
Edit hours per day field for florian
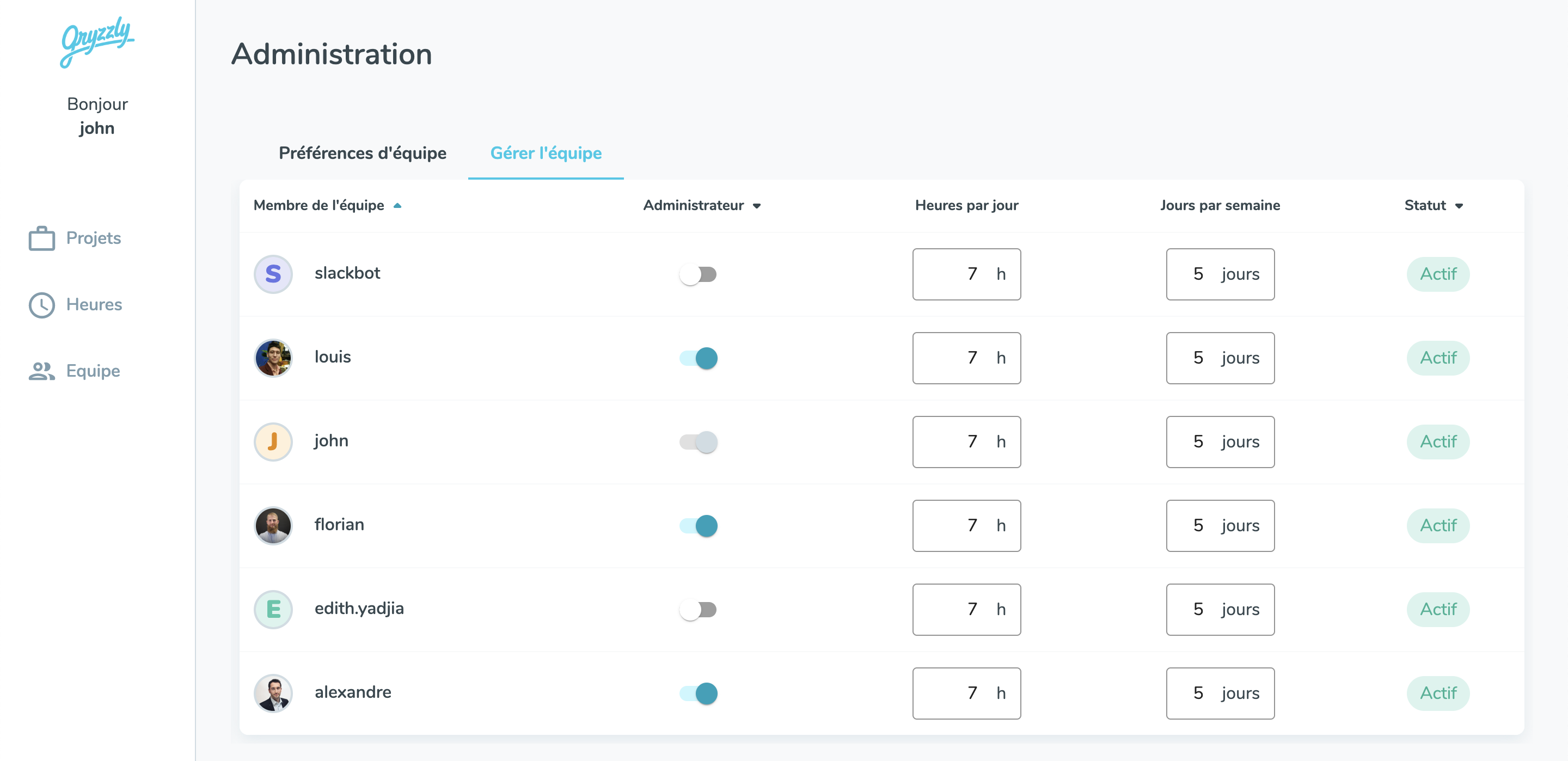click(x=966, y=526)
